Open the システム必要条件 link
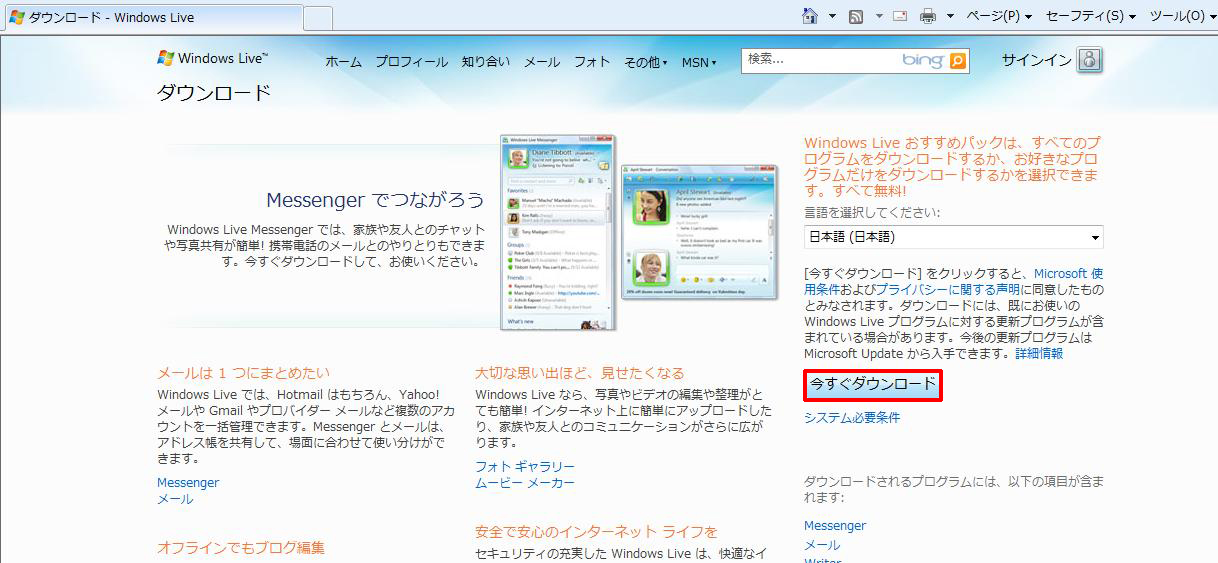 (x=852, y=417)
